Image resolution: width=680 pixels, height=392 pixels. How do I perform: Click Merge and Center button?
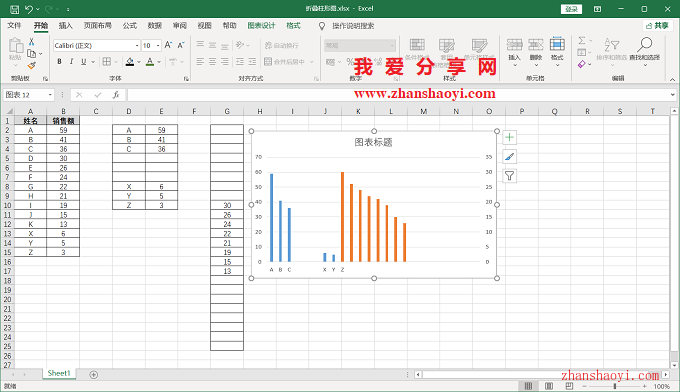[x=284, y=62]
